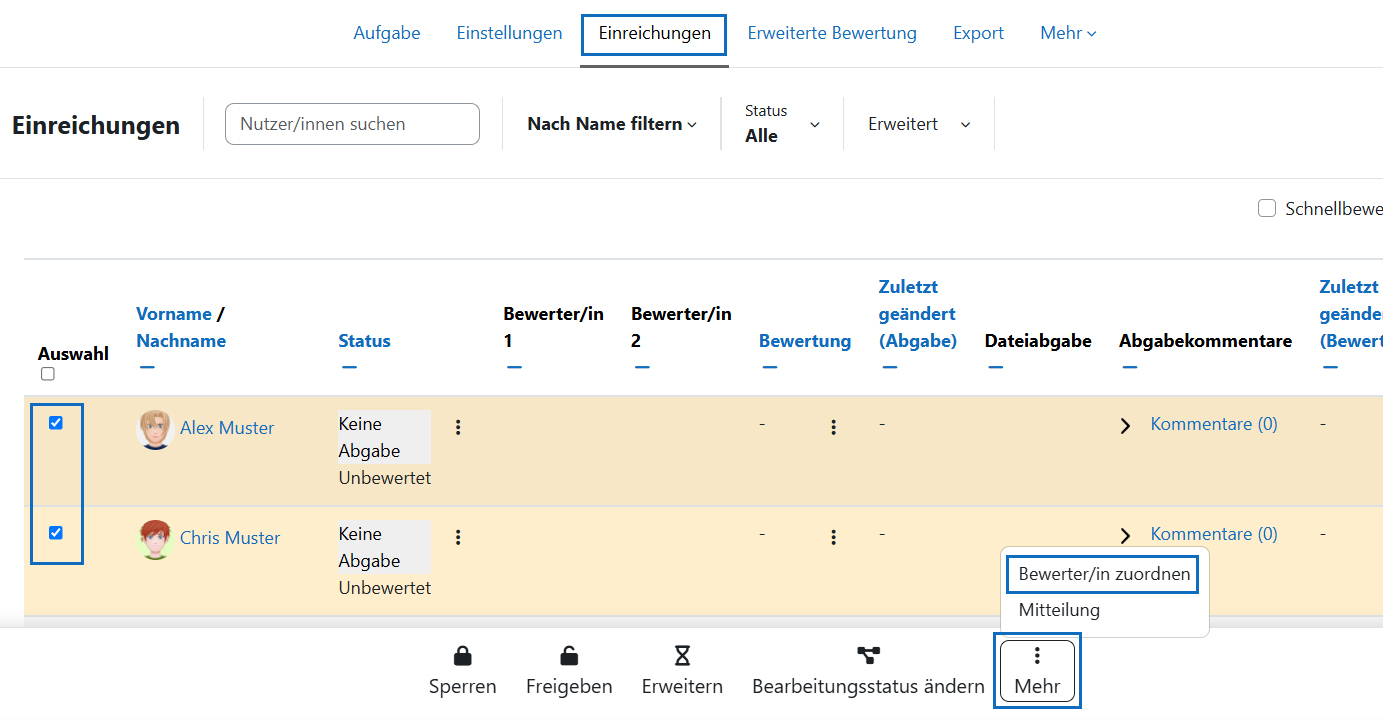Enable the Schnellbewertung checkbox
Screen dimensions: 1383x720
tap(1267, 208)
